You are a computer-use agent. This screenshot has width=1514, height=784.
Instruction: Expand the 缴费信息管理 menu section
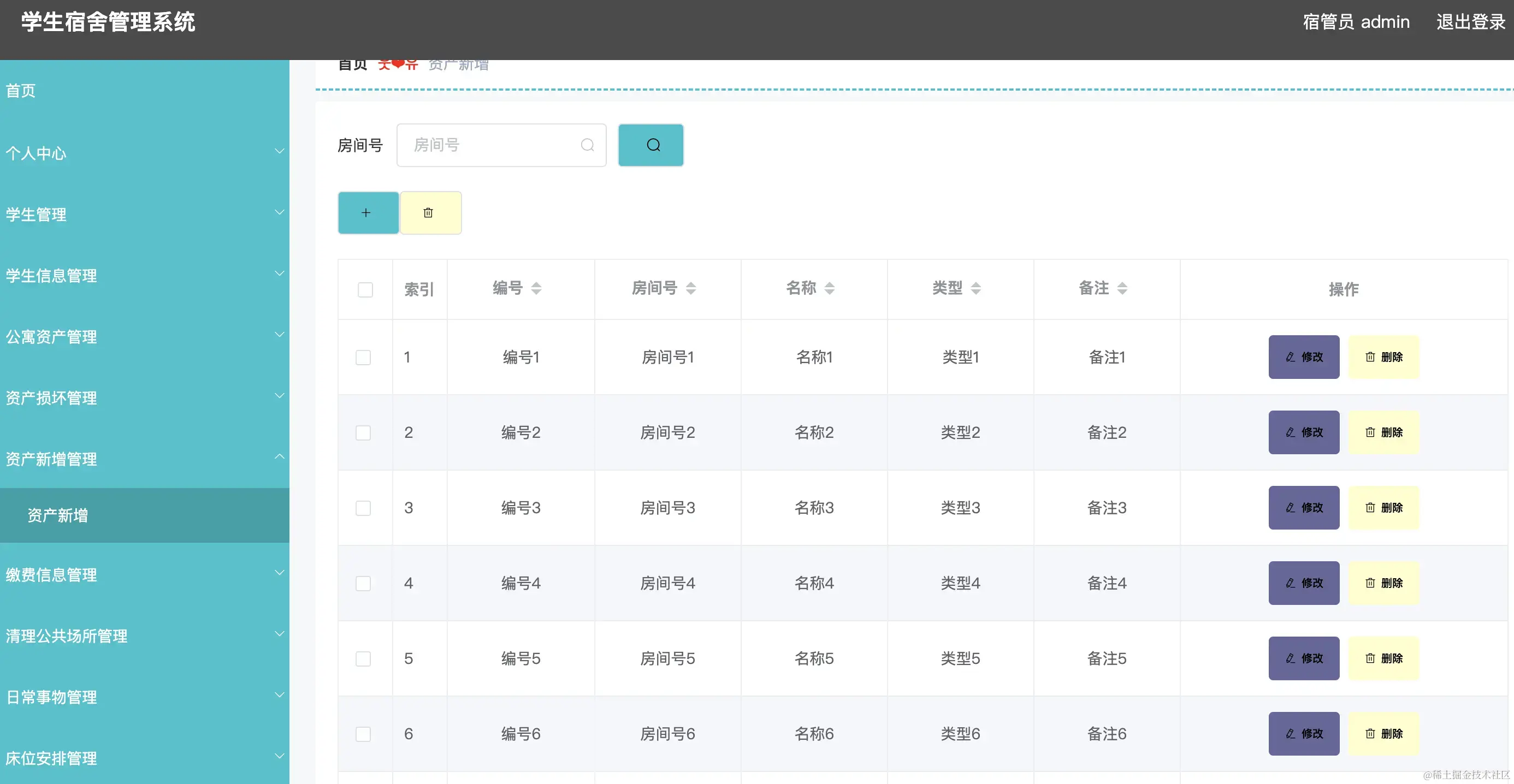[145, 575]
